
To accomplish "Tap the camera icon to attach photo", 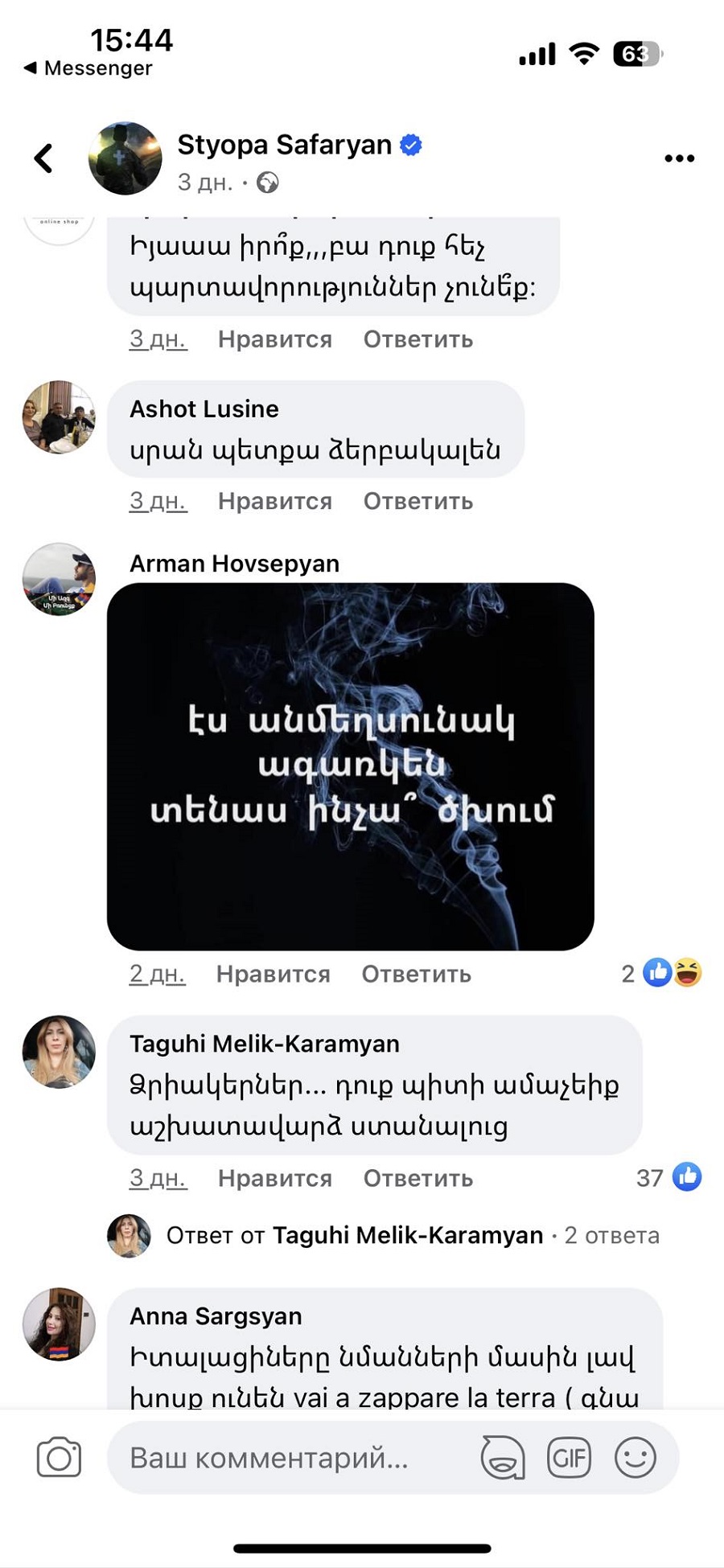I will click(59, 1457).
